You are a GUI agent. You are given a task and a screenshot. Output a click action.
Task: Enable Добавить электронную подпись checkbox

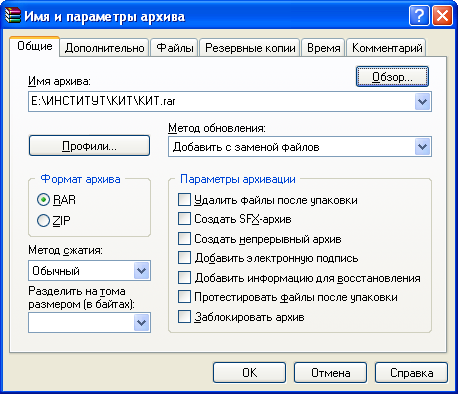coord(184,258)
